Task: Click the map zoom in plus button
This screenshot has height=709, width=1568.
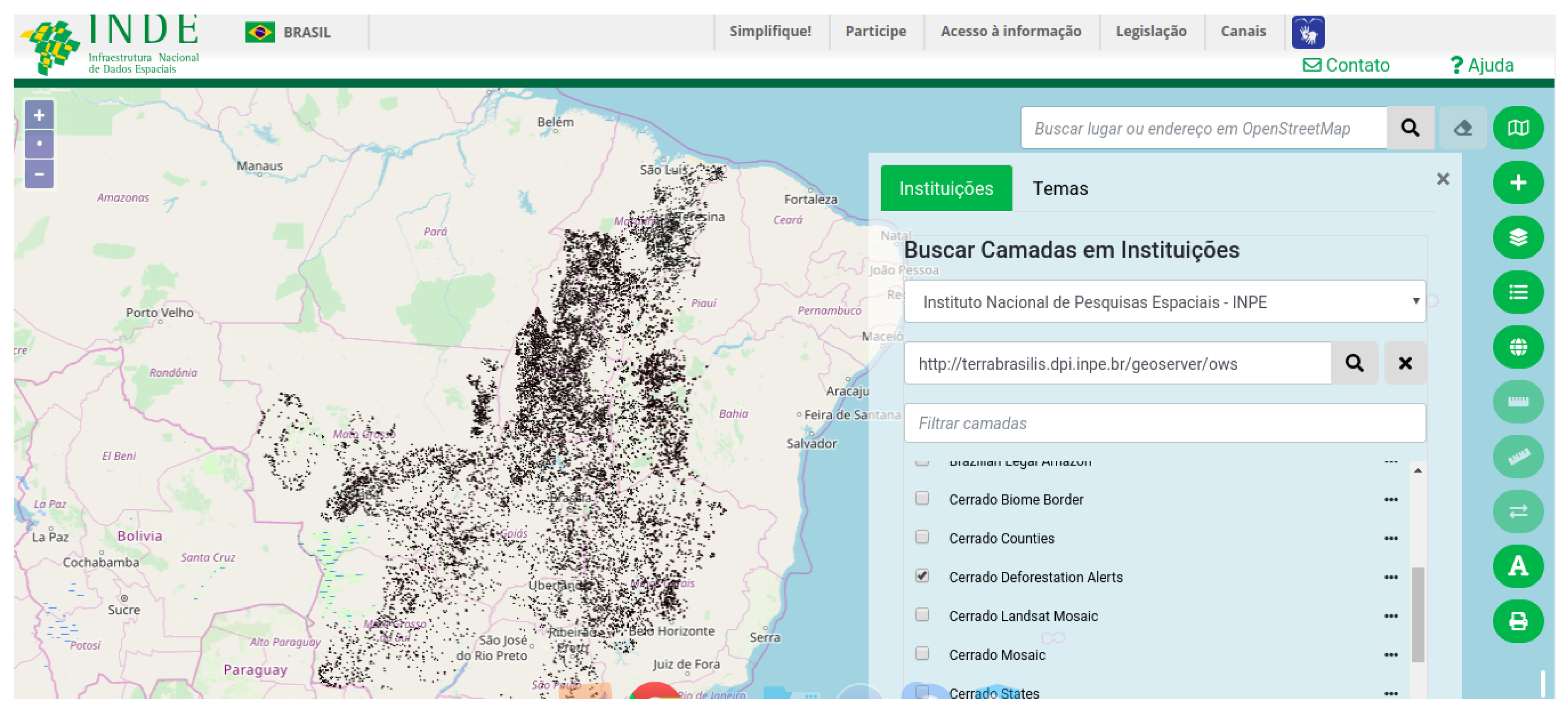Action: 39,115
